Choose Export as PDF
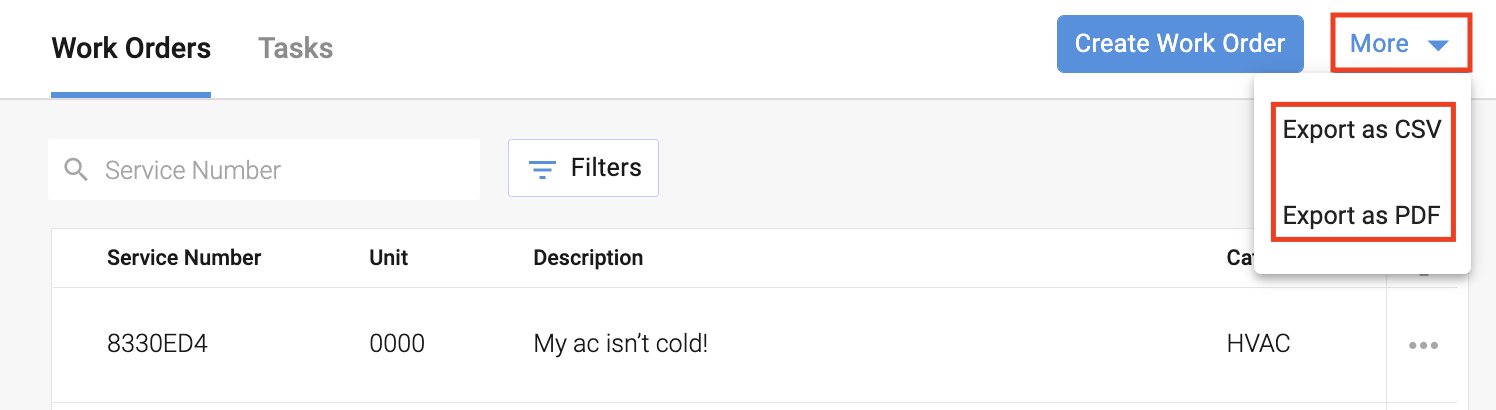 click(x=1362, y=215)
